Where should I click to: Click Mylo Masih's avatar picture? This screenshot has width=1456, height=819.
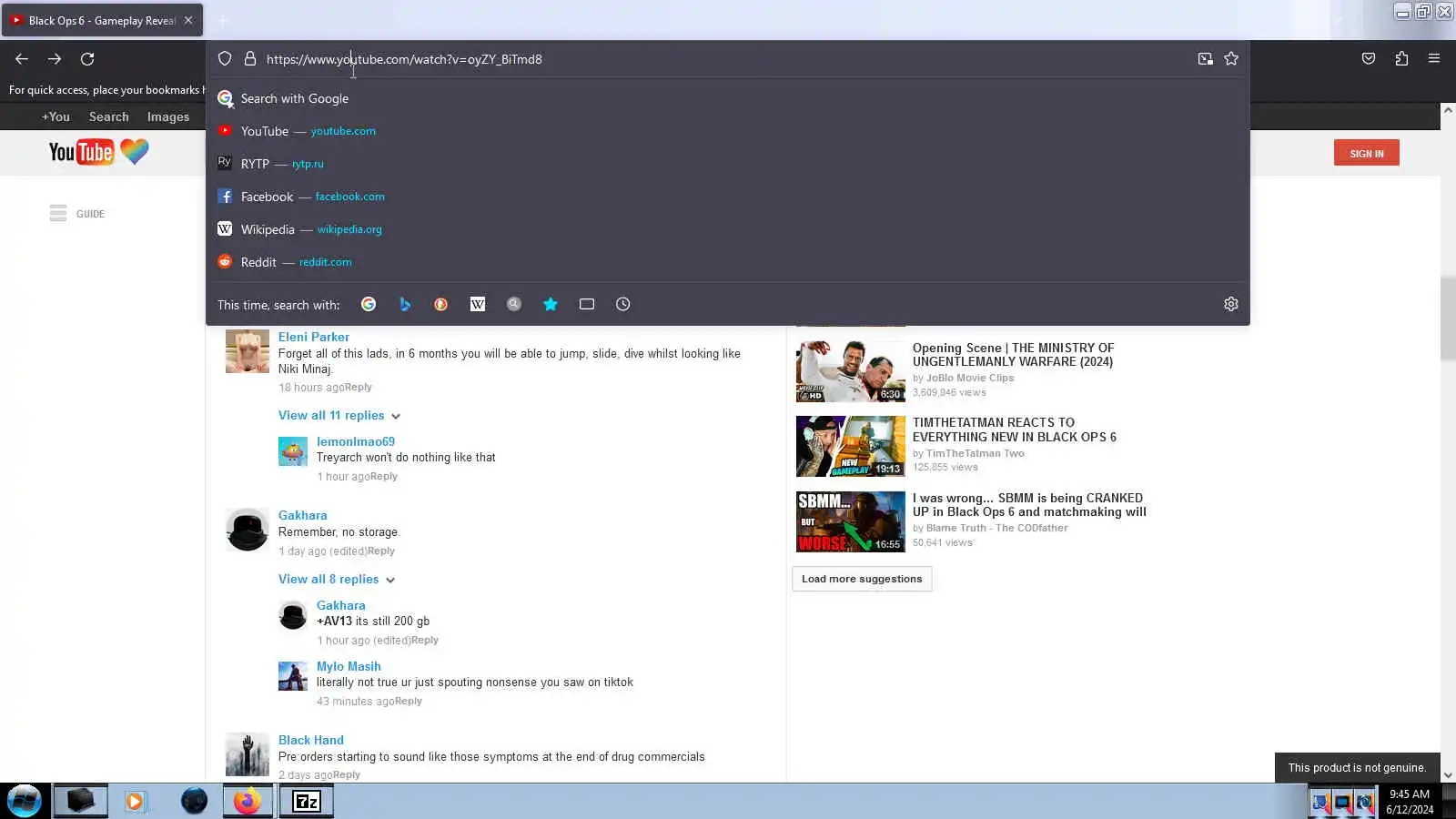pos(293,676)
